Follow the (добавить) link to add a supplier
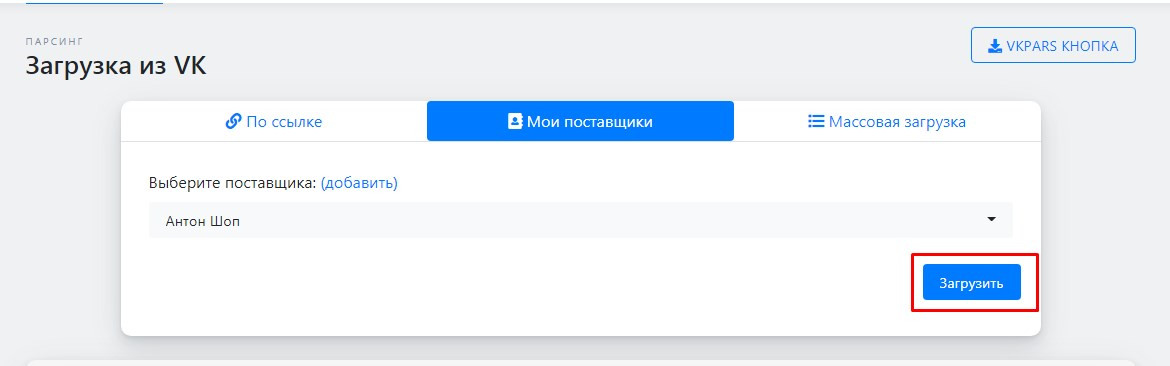Image resolution: width=1170 pixels, height=366 pixels. tap(359, 183)
